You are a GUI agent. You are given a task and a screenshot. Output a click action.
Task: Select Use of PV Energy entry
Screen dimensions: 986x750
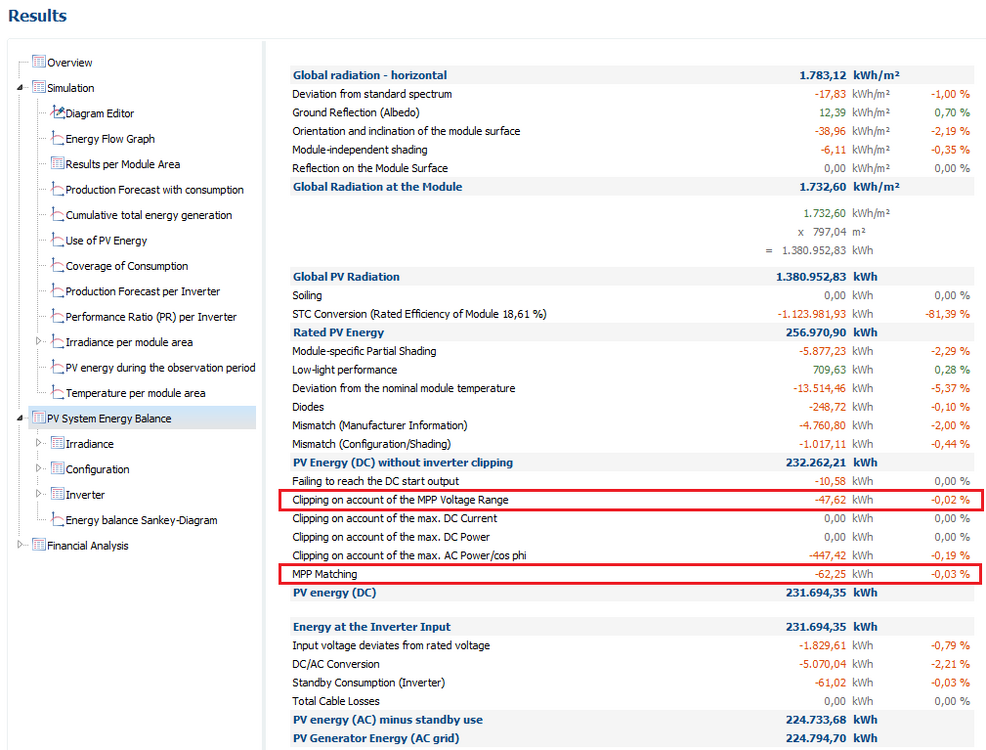[106, 241]
